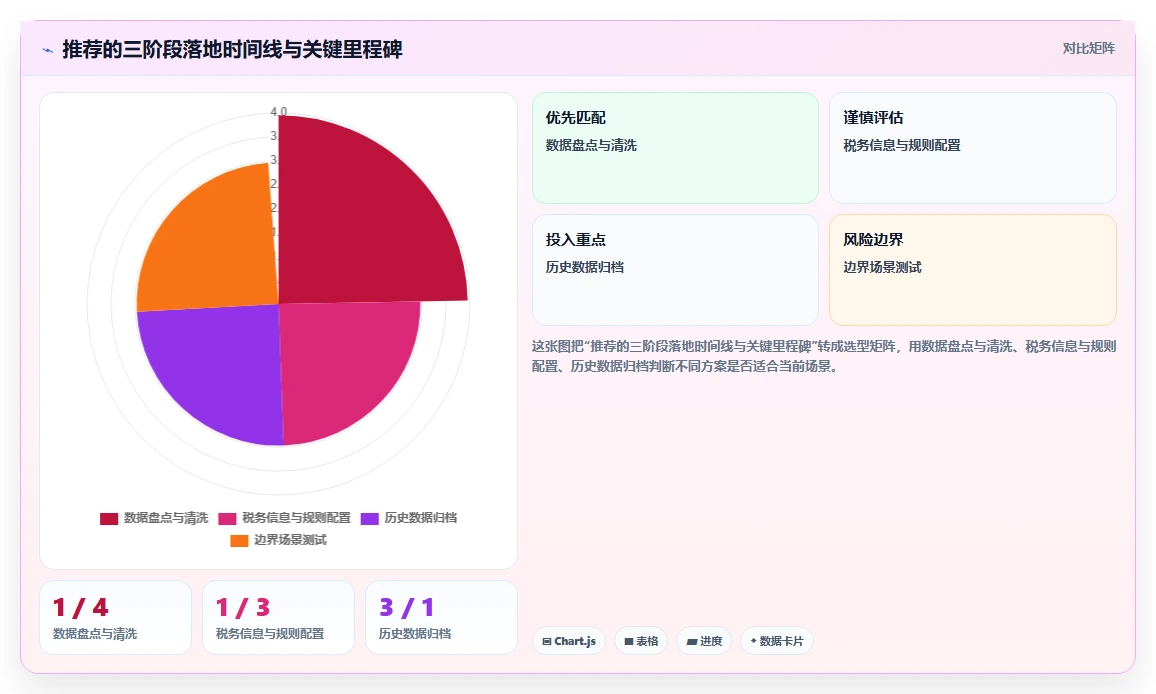Viewport: 1156px width, 694px height.
Task: Toggle 历史数据归档 legend purple swatch
Action: (369, 518)
